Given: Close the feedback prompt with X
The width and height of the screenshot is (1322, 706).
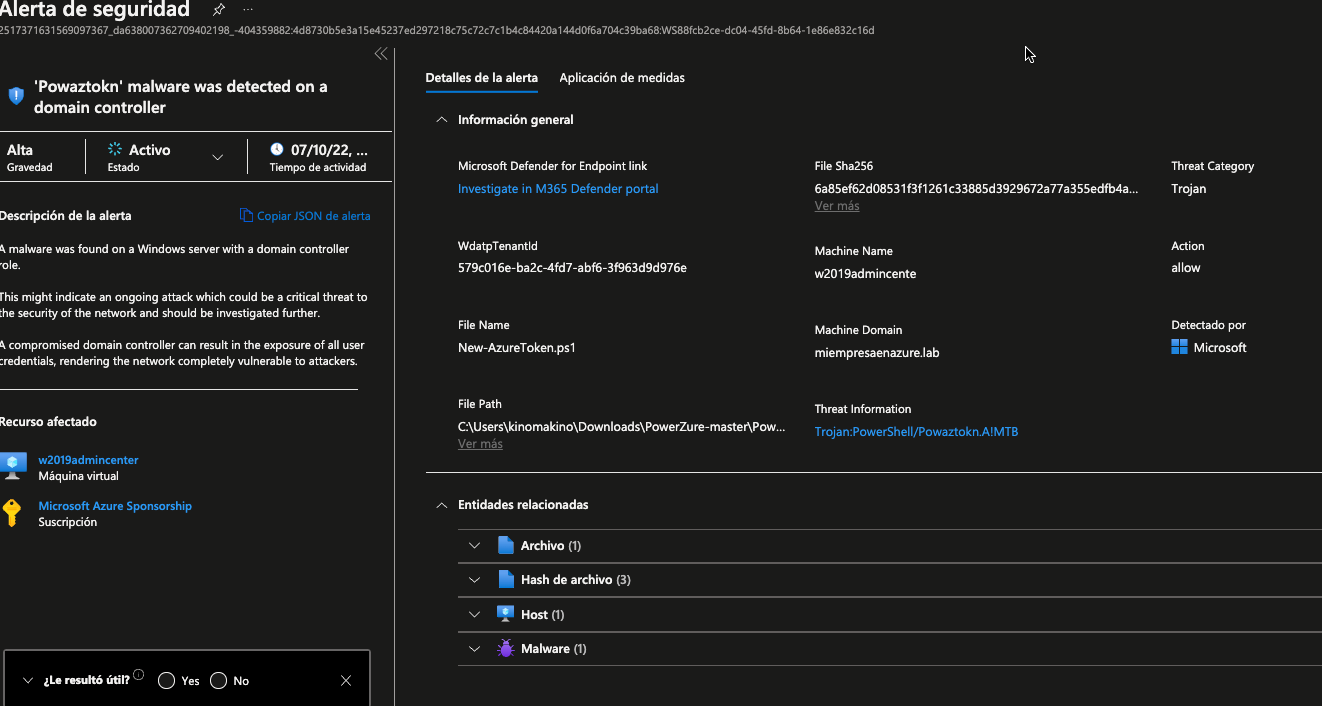Looking at the screenshot, I should 346,681.
